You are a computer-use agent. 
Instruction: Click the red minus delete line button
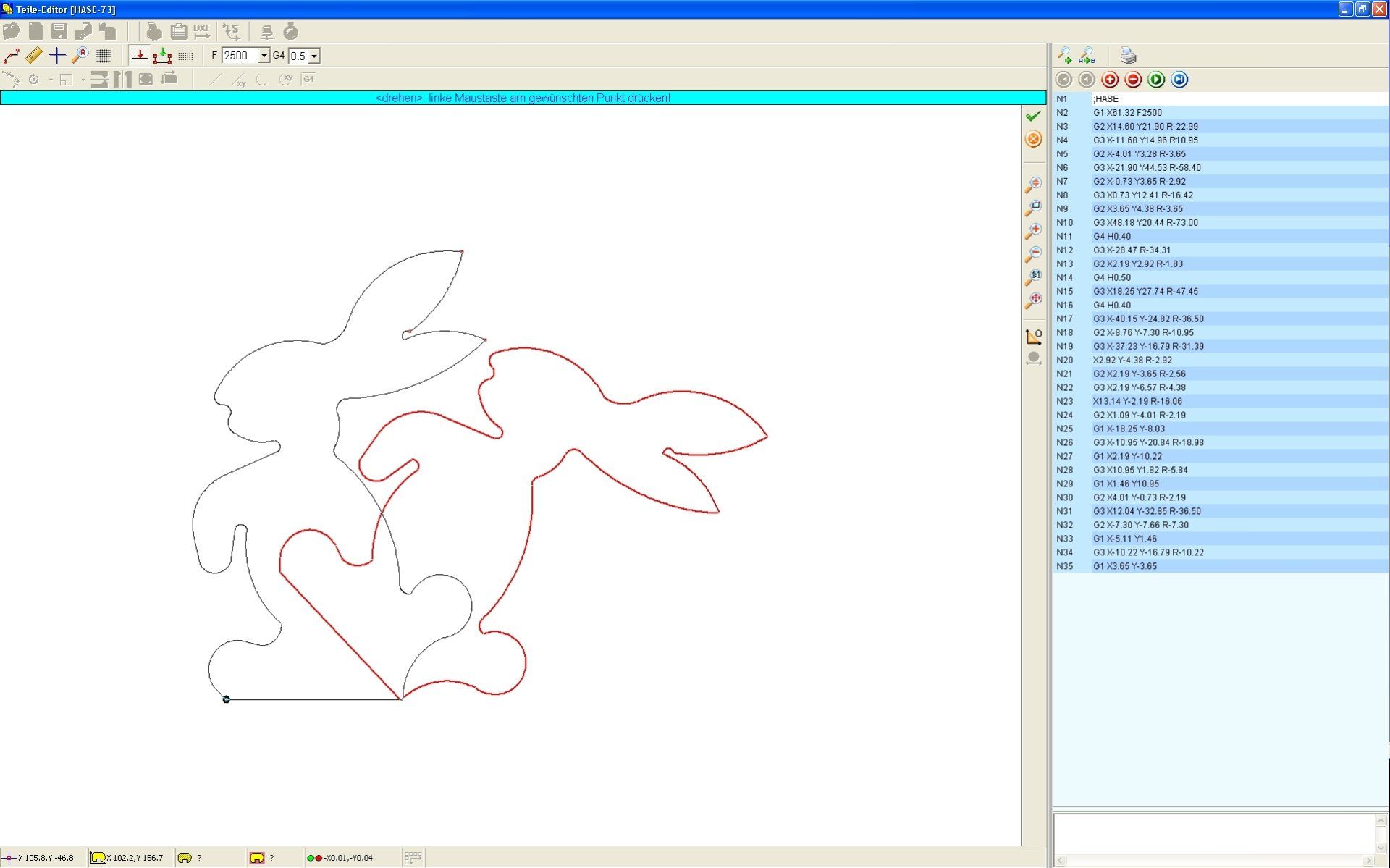coord(1133,80)
